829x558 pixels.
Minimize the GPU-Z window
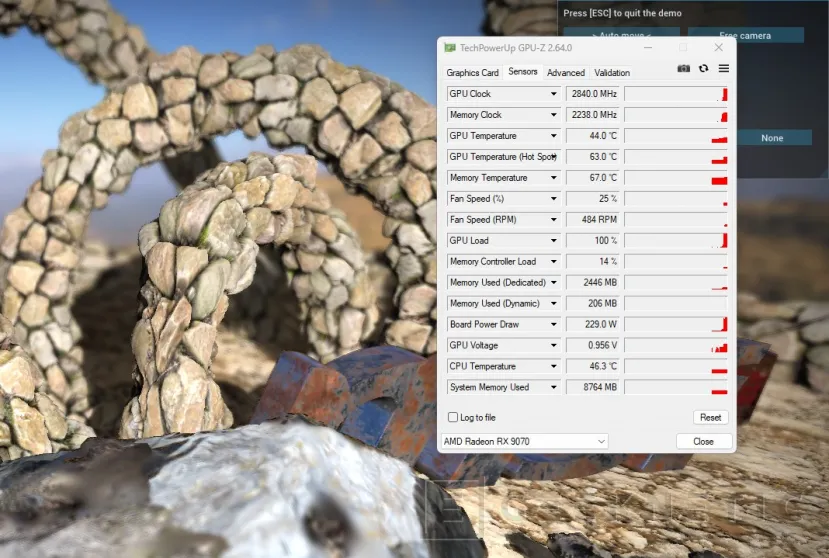(x=649, y=48)
